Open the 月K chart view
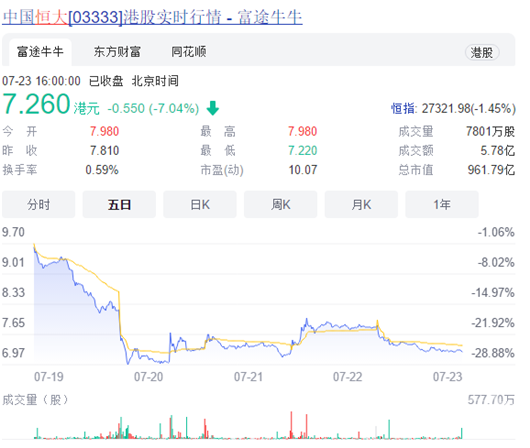The width and height of the screenshot is (530, 448). pyautogui.click(x=361, y=205)
